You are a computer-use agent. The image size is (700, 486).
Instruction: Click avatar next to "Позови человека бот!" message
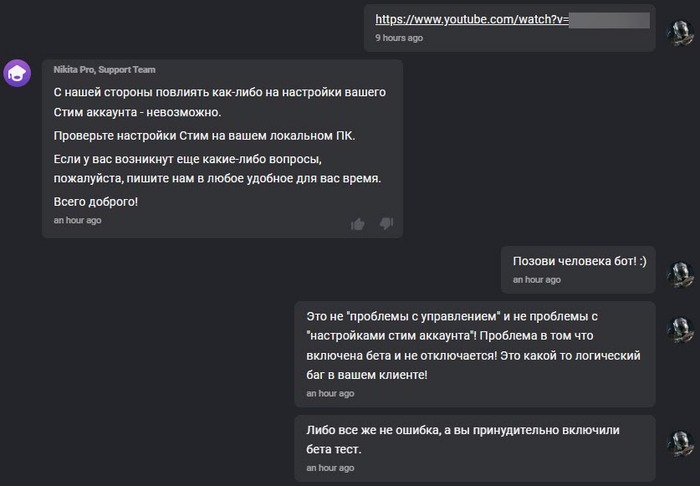680,272
